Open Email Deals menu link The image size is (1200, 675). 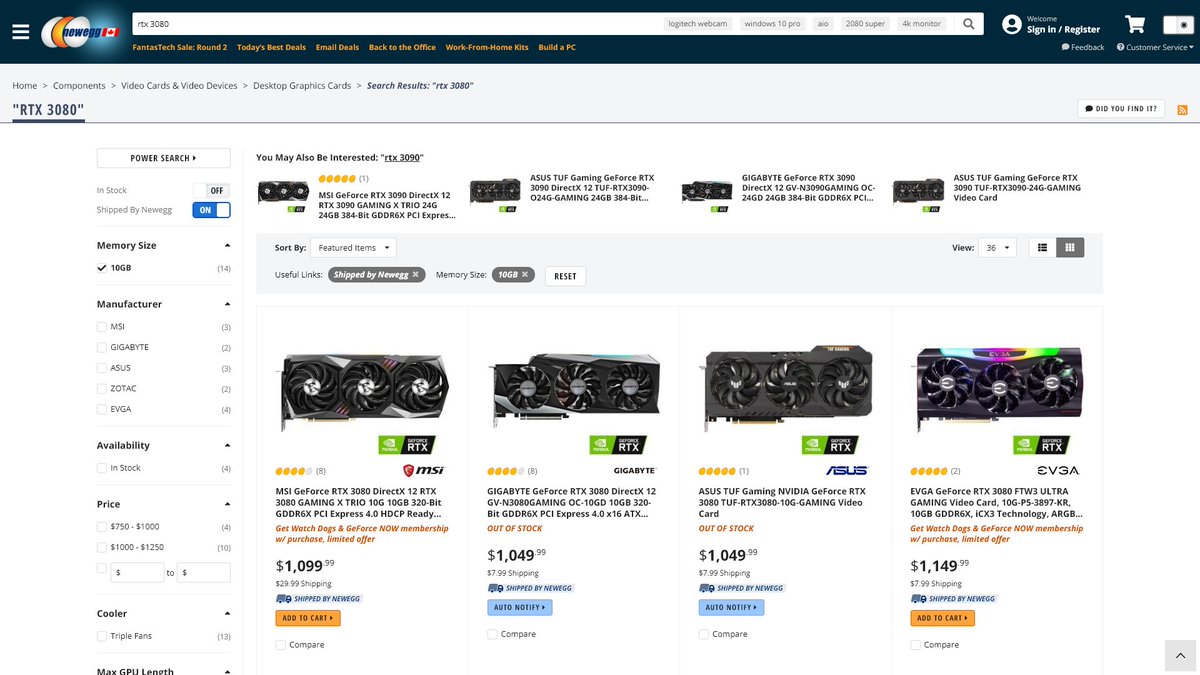click(337, 47)
